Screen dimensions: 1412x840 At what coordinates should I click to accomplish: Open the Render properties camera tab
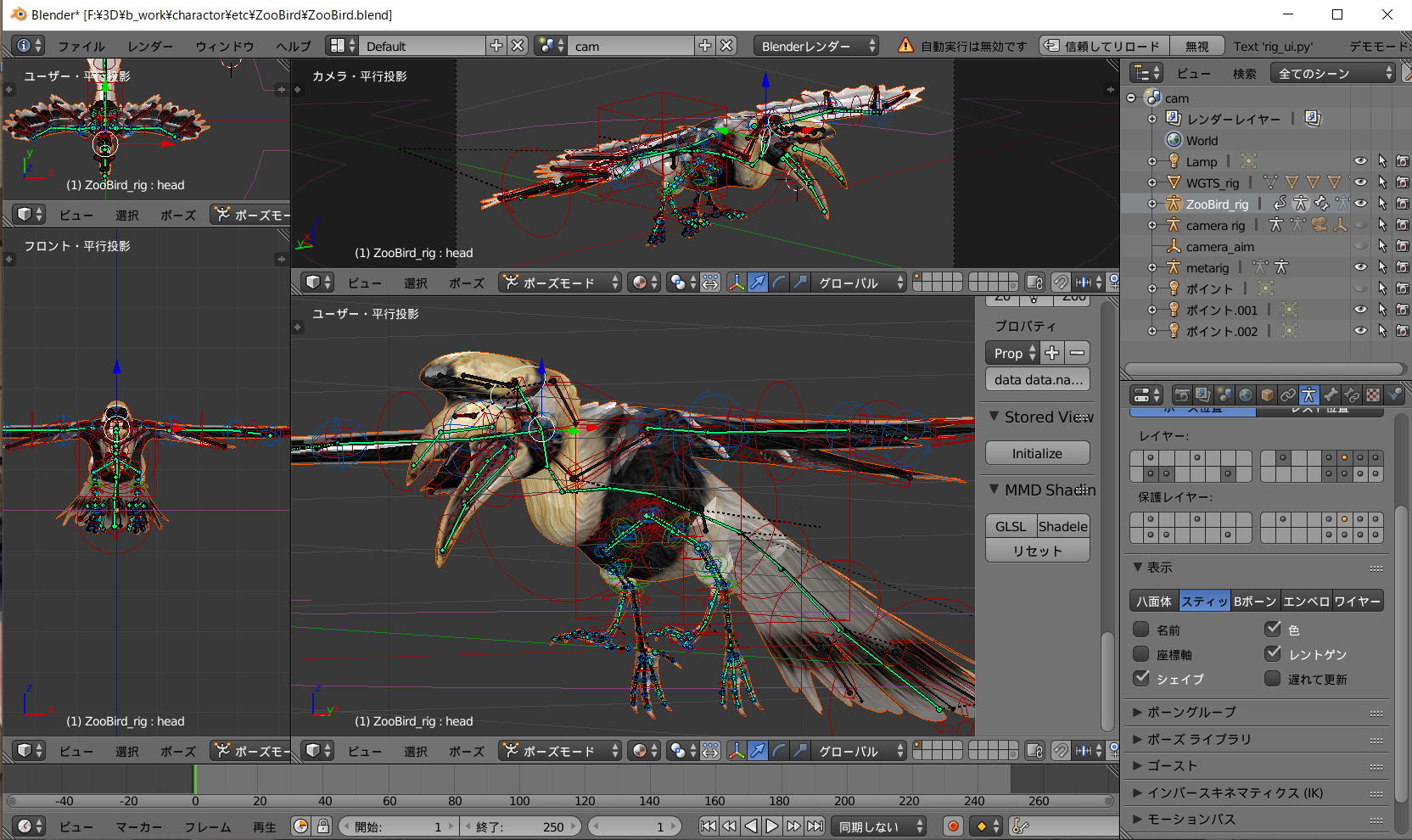coord(1181,395)
